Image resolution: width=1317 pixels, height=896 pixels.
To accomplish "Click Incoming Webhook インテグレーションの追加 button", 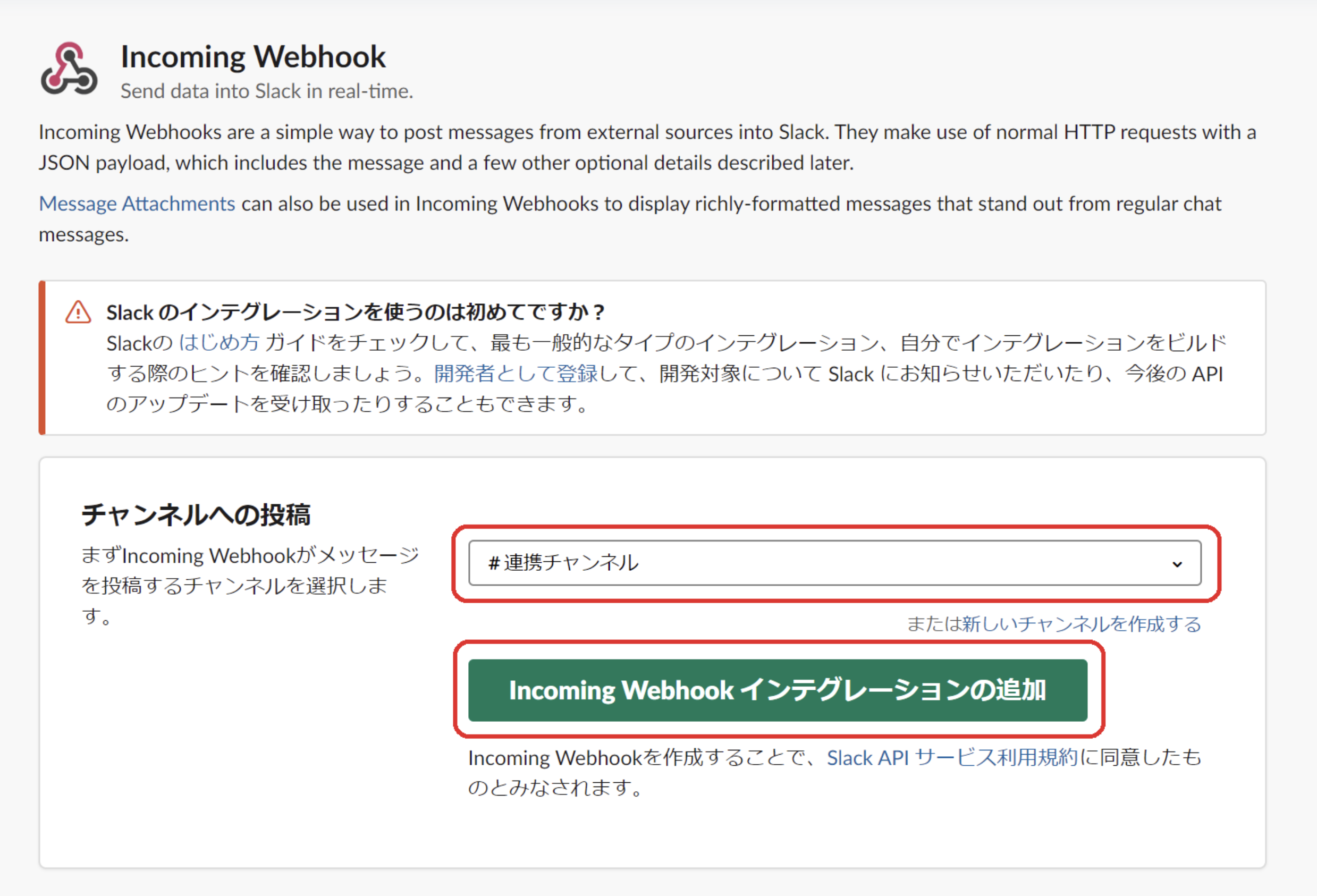I will point(778,690).
